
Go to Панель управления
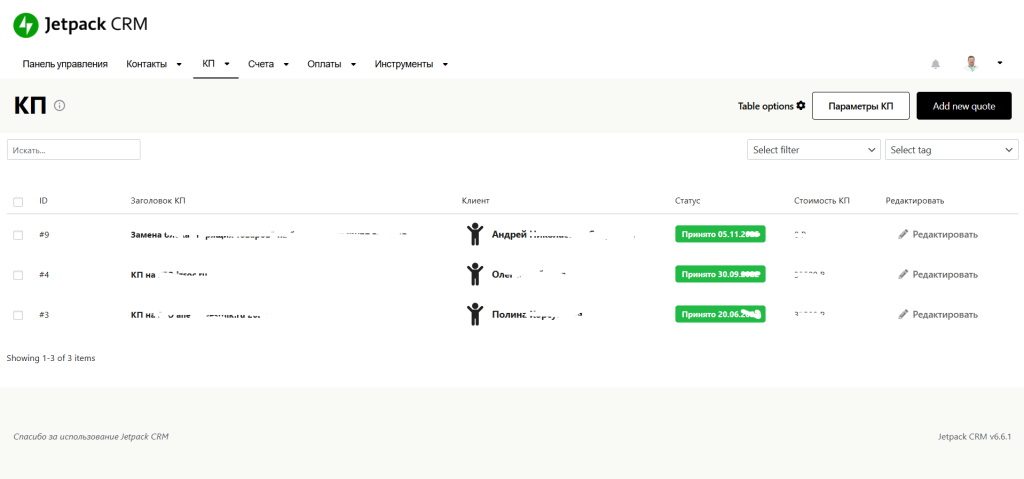(x=65, y=64)
